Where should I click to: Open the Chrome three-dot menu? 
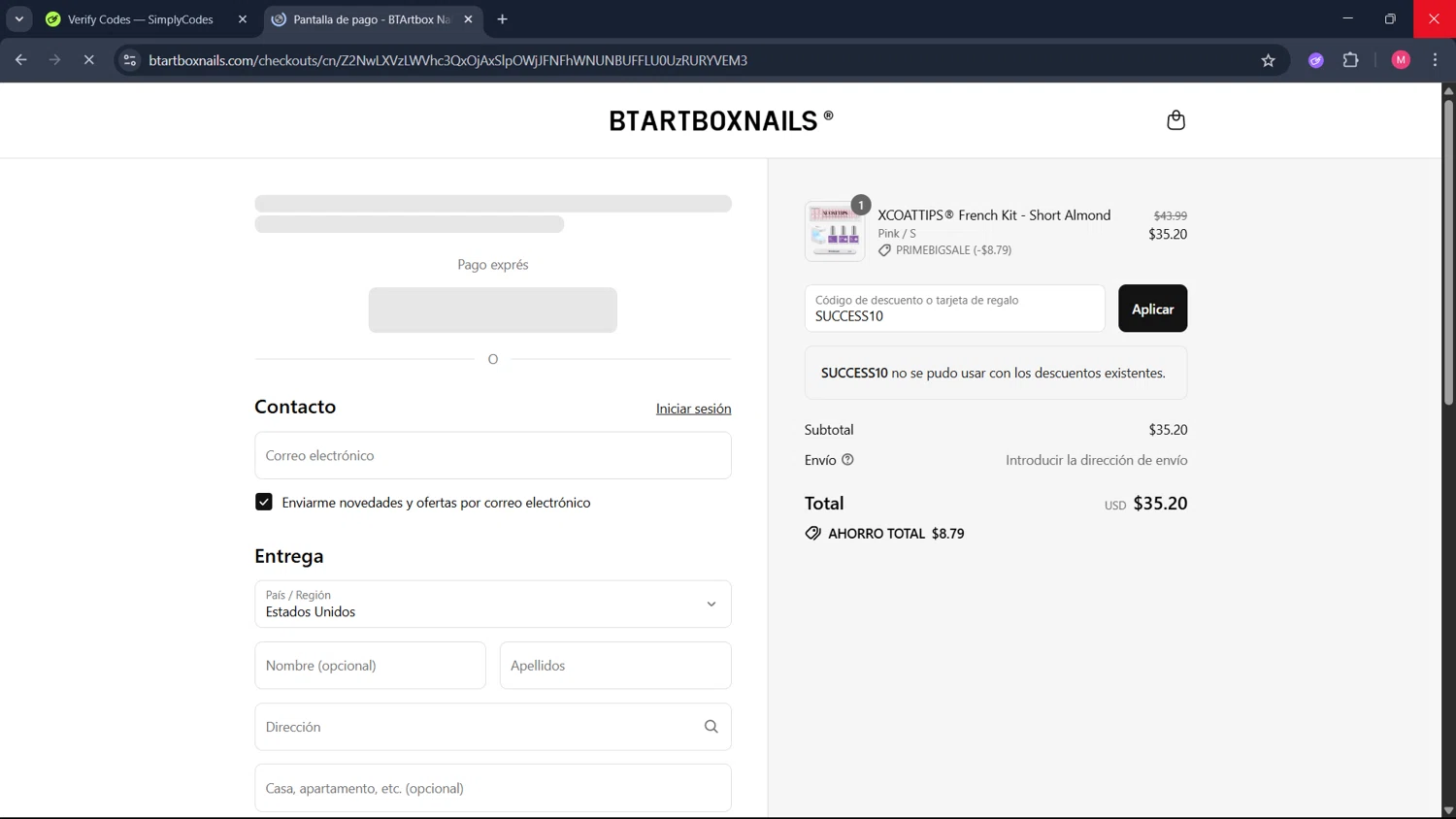pyautogui.click(x=1435, y=60)
